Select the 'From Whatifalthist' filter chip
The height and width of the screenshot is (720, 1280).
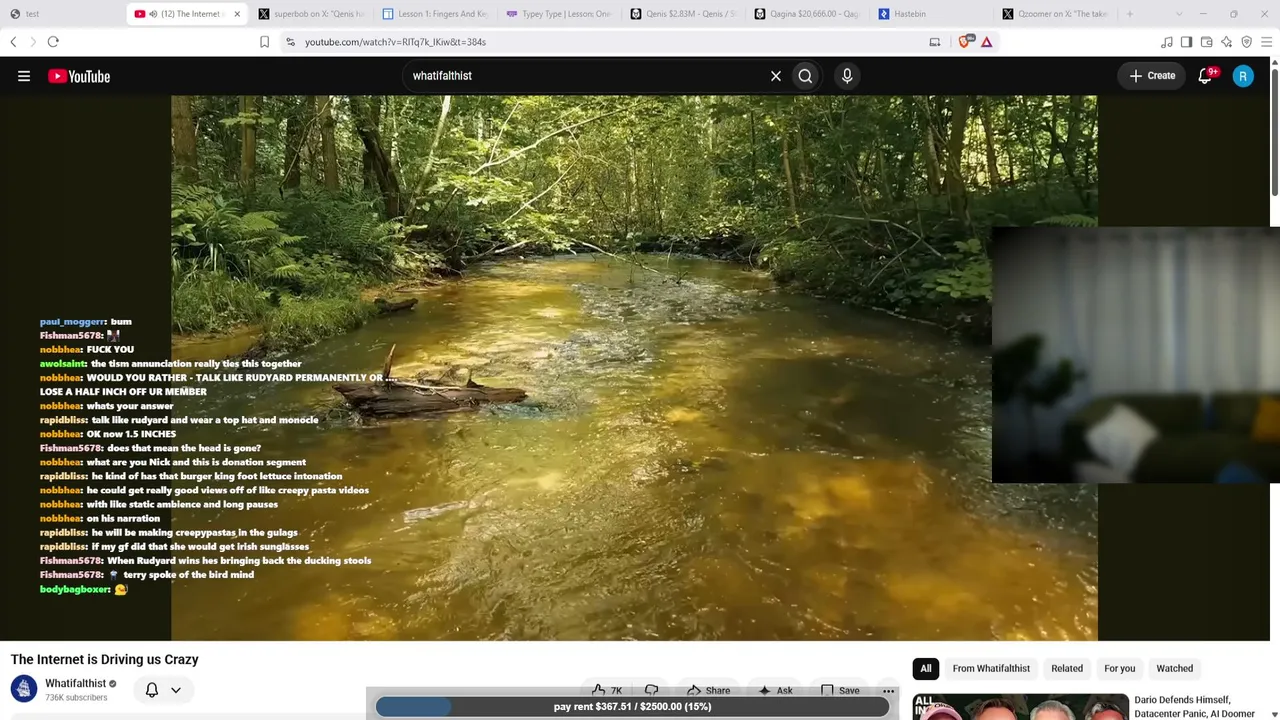coord(991,668)
